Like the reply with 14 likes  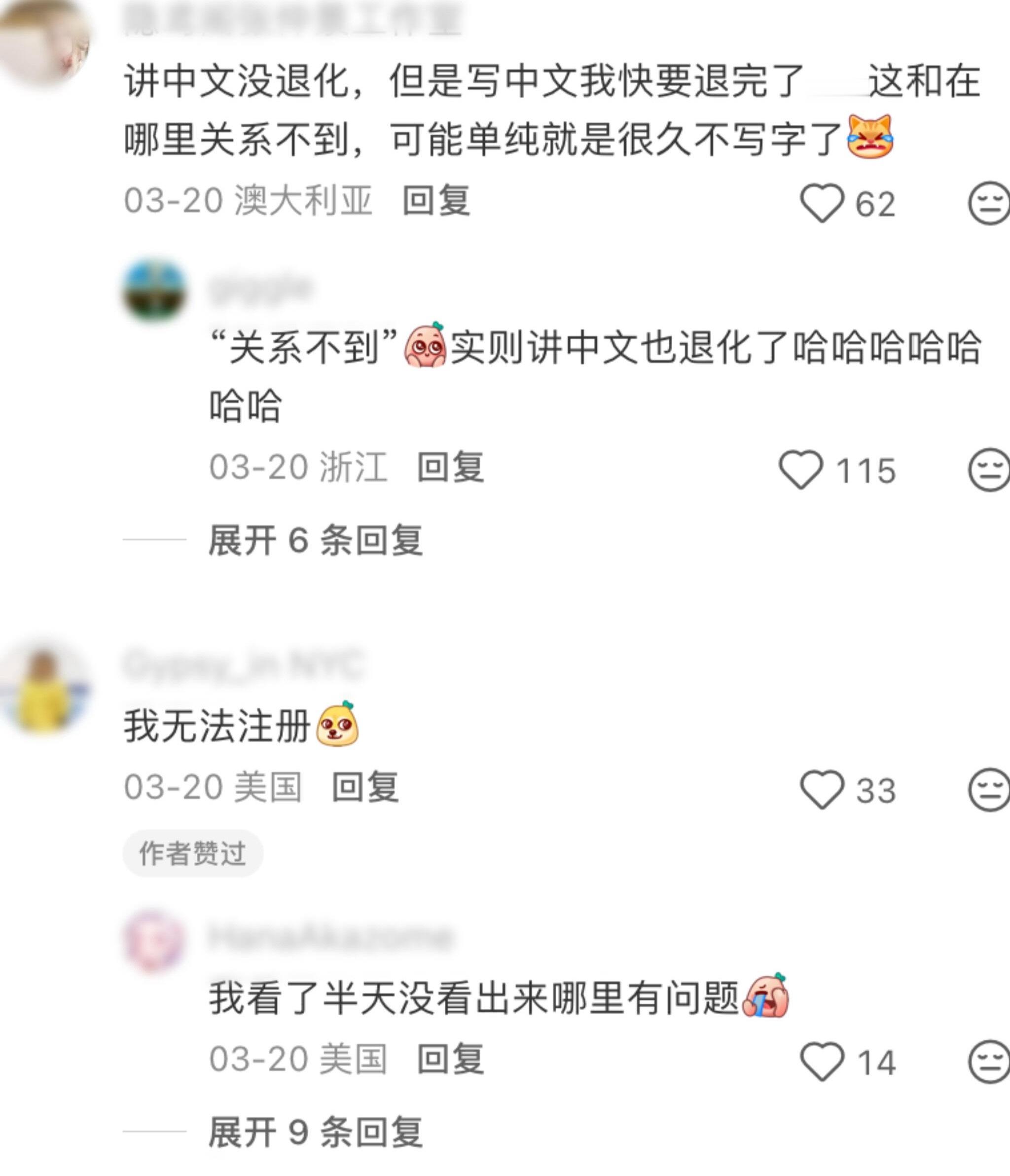point(822,1062)
